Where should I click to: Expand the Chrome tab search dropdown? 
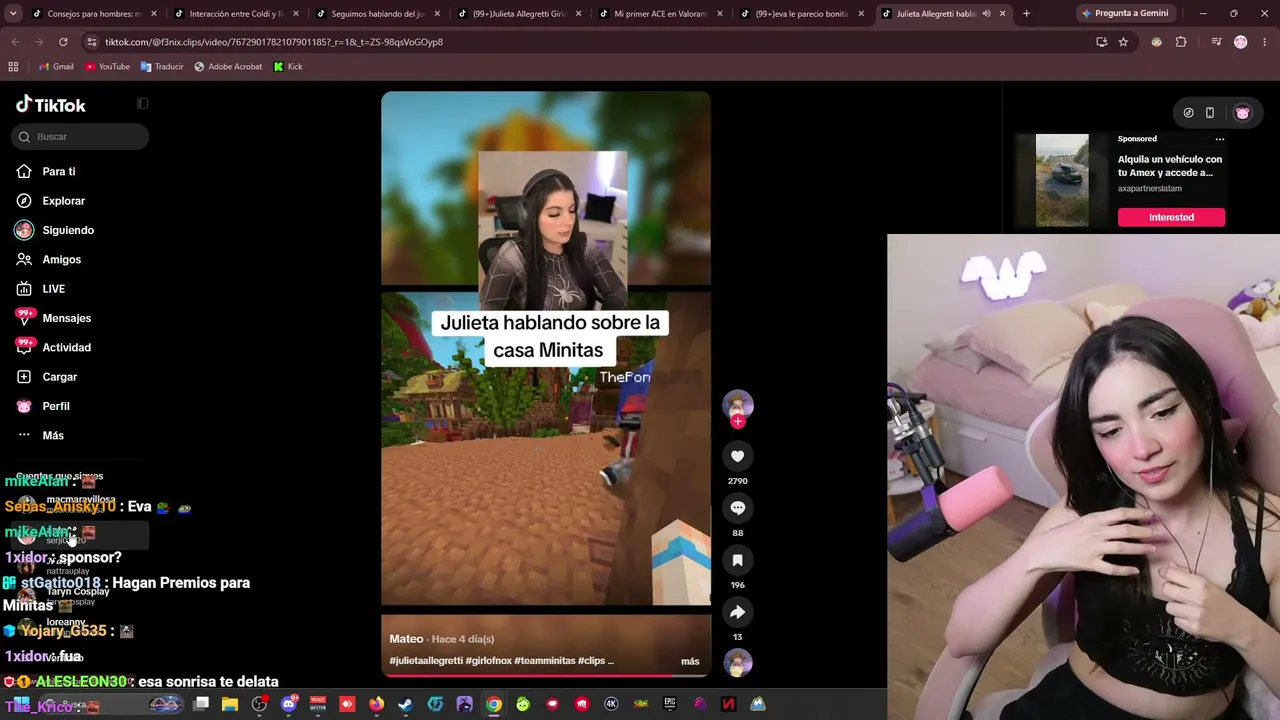[15, 14]
